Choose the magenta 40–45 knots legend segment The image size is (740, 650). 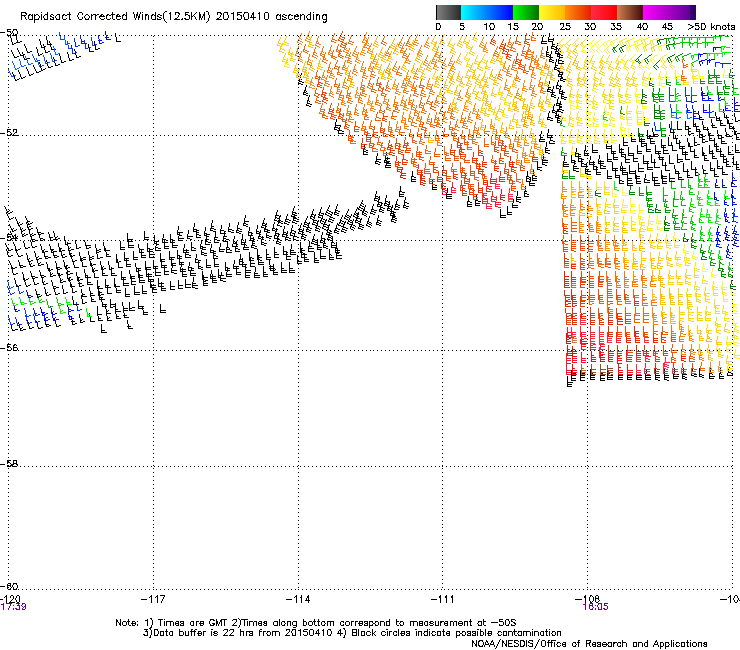(x=656, y=12)
